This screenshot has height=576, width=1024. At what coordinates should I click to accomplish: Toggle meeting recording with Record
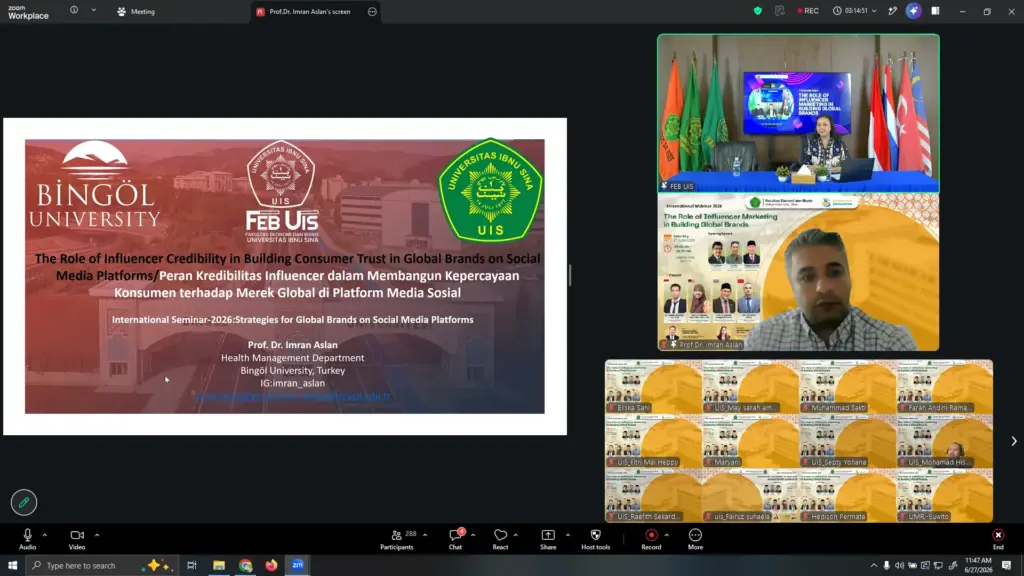pyautogui.click(x=651, y=539)
